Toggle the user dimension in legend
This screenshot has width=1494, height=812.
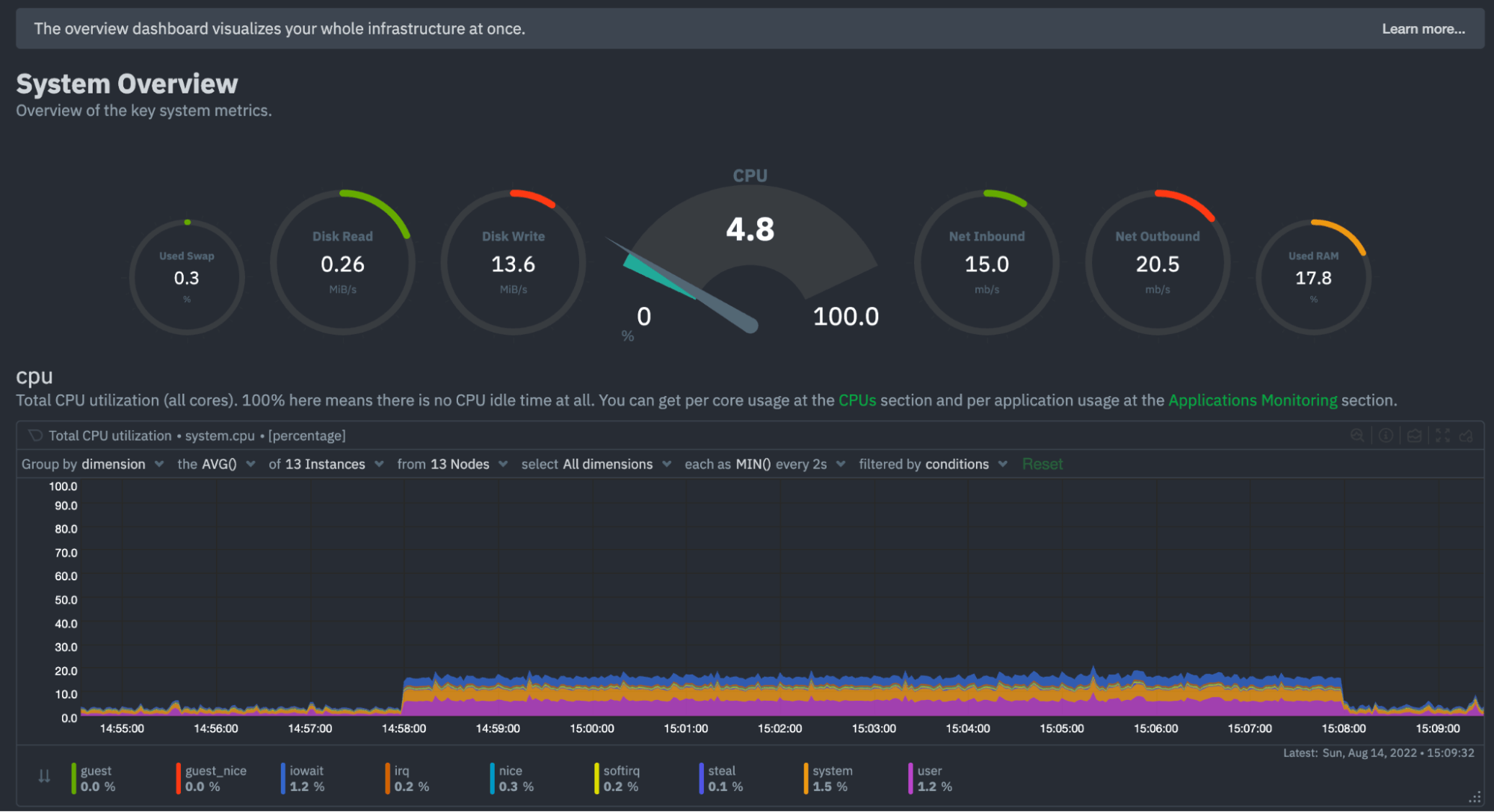point(930,778)
